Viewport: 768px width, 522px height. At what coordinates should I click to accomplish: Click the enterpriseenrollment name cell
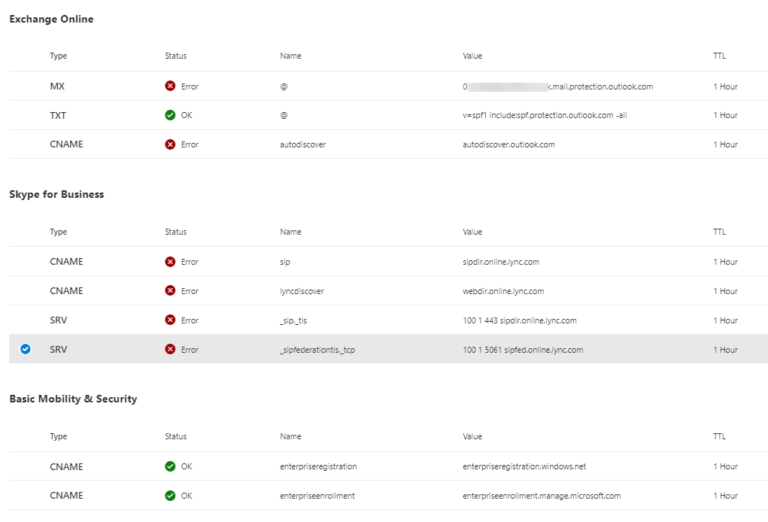click(x=317, y=496)
